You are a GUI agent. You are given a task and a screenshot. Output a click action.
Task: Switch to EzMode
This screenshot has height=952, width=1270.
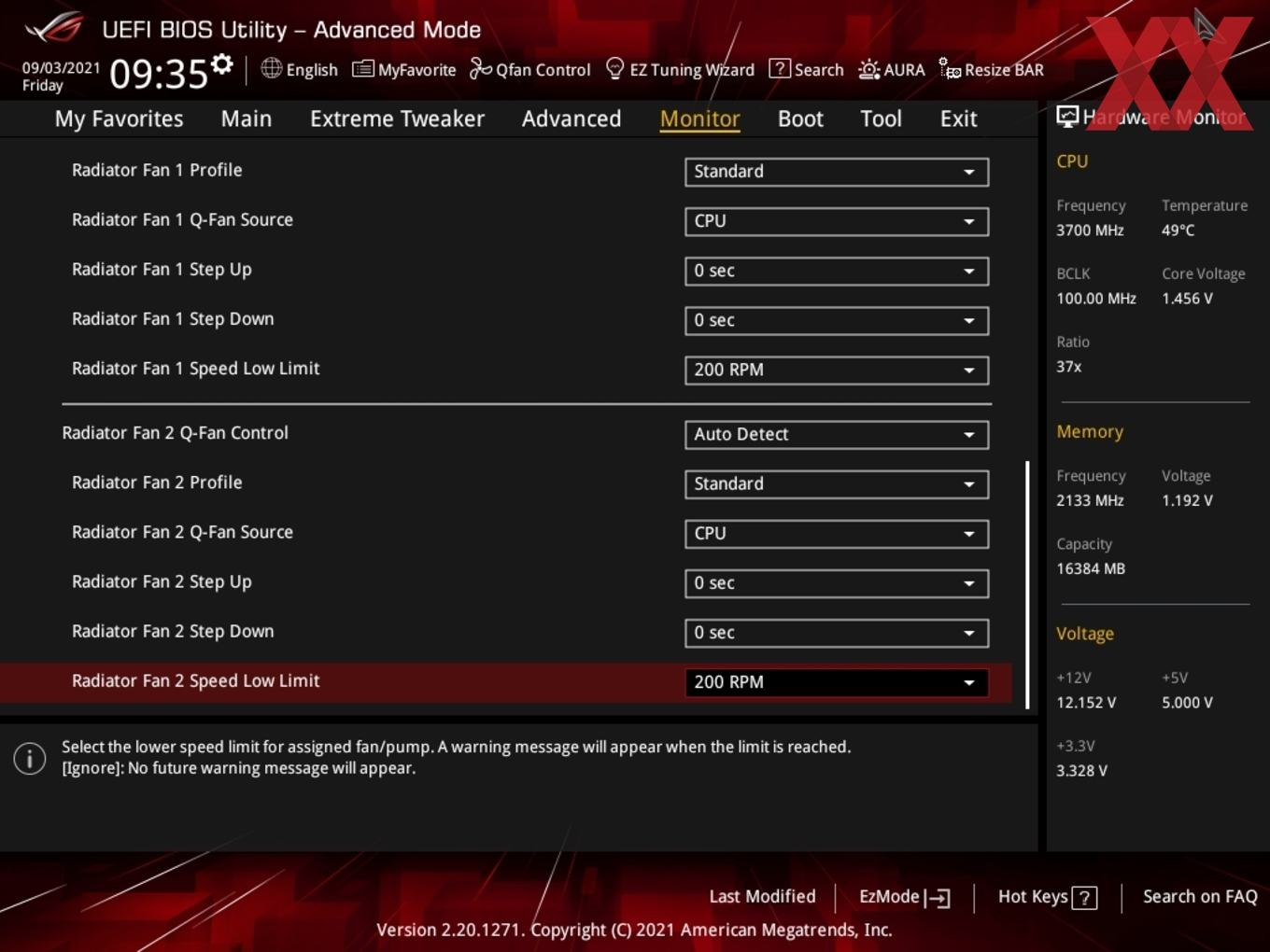[904, 897]
